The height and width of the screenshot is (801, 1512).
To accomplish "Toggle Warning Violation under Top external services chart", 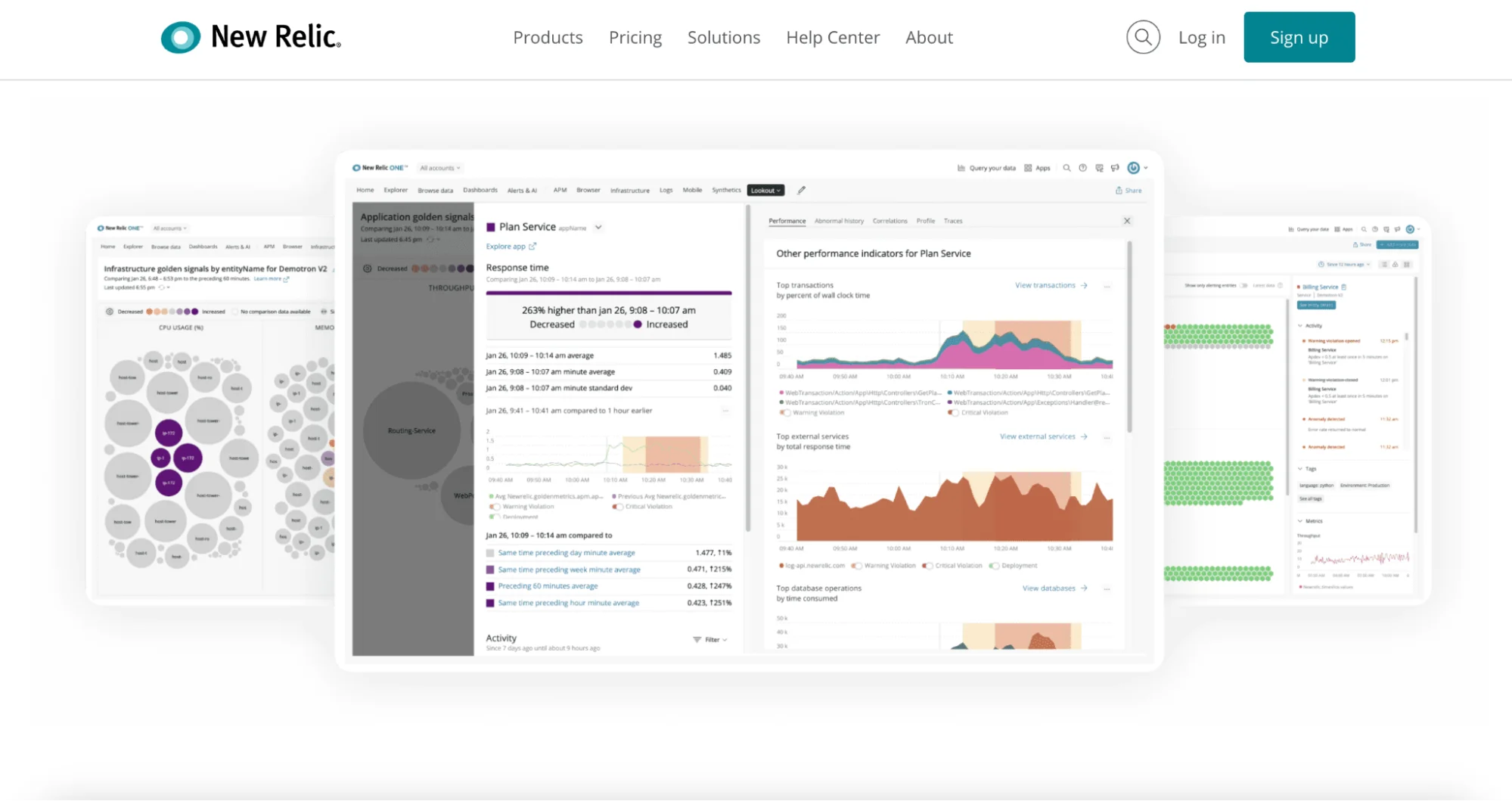I will pyautogui.click(x=856, y=566).
